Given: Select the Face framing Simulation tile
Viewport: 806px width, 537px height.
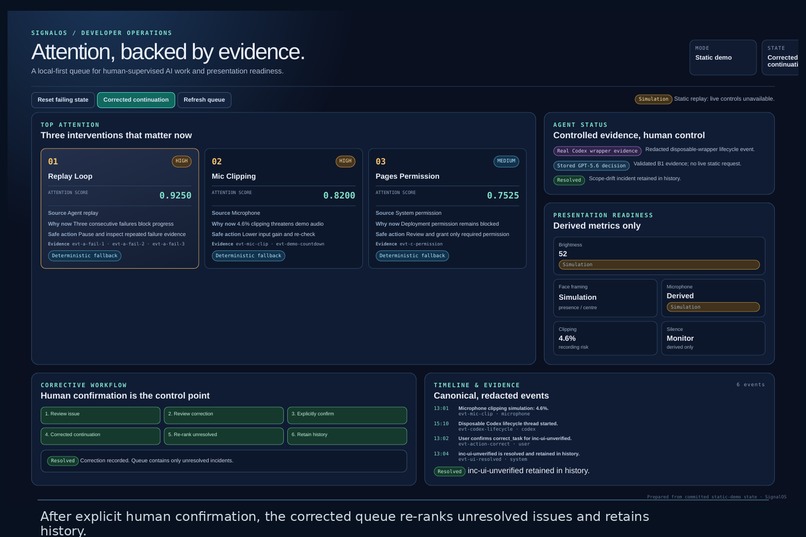Looking at the screenshot, I should coord(605,298).
